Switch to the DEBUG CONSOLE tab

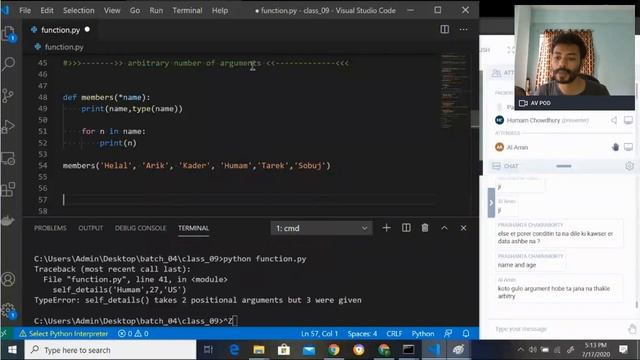pos(140,228)
